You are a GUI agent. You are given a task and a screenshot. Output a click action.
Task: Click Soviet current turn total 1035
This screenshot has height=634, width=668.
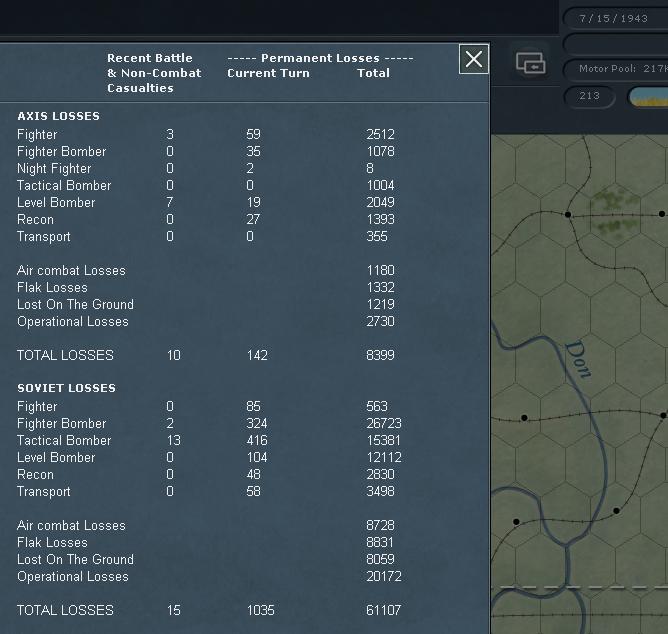[x=261, y=610]
